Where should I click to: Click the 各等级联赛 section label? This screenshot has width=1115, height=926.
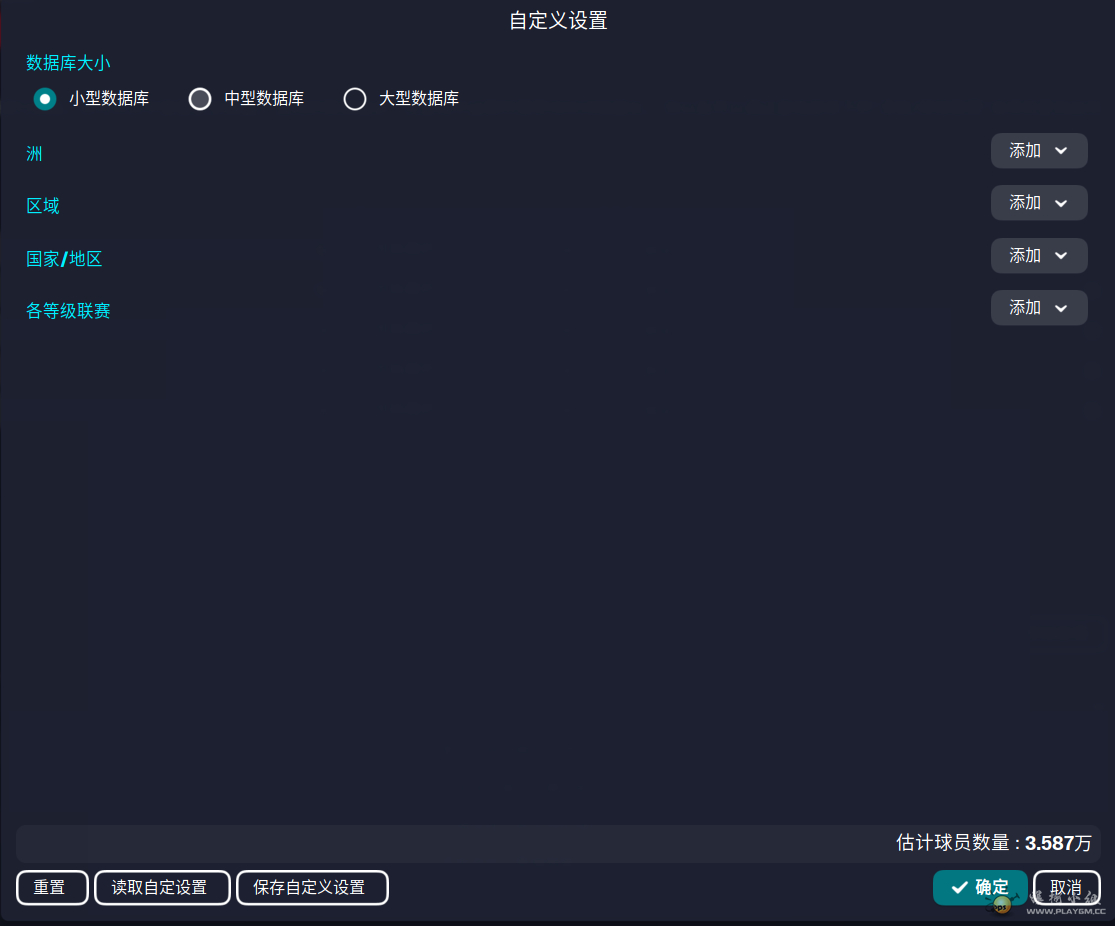coord(68,311)
